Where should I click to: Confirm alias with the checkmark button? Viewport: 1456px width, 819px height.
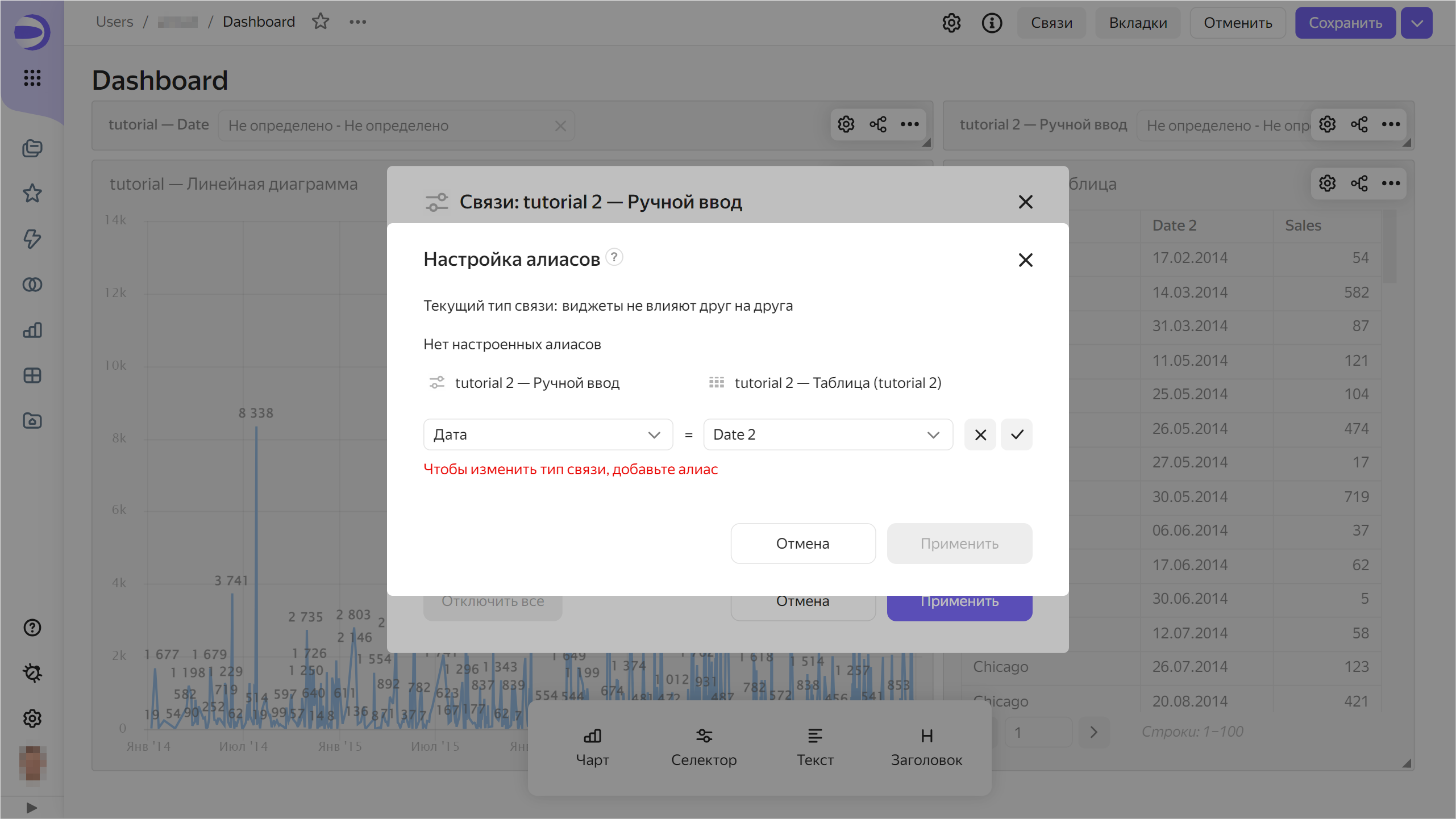coord(1016,434)
